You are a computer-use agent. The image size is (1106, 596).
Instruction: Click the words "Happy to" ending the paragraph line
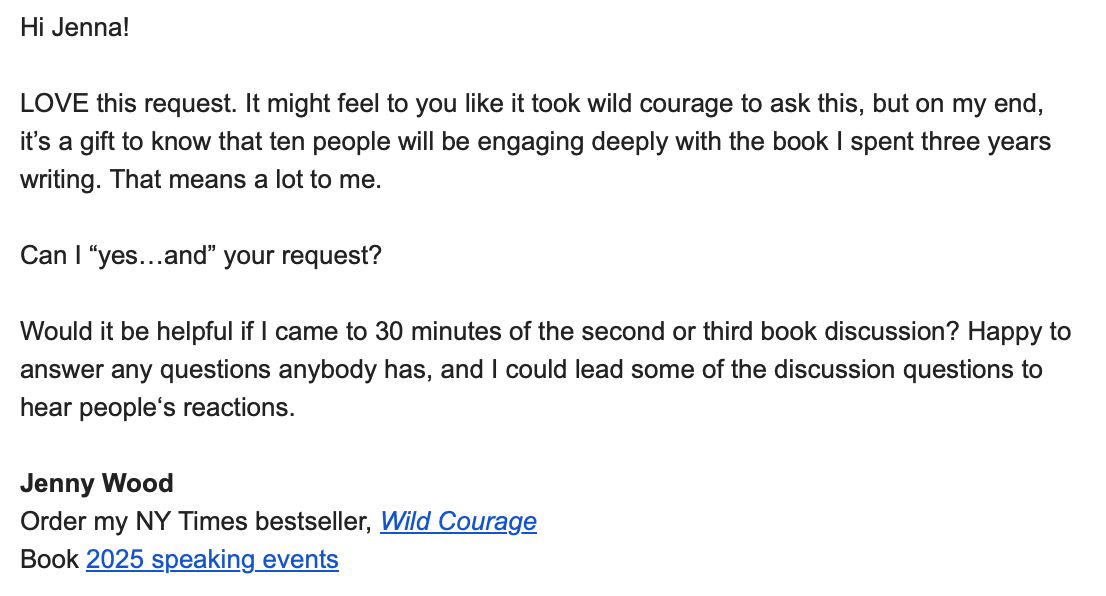click(x=1019, y=332)
